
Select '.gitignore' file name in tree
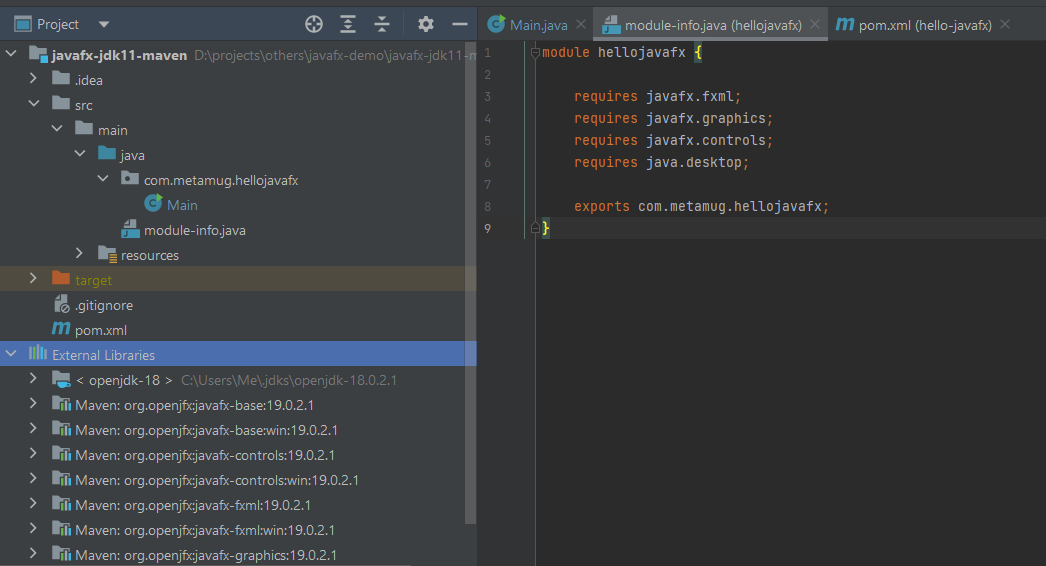point(104,305)
